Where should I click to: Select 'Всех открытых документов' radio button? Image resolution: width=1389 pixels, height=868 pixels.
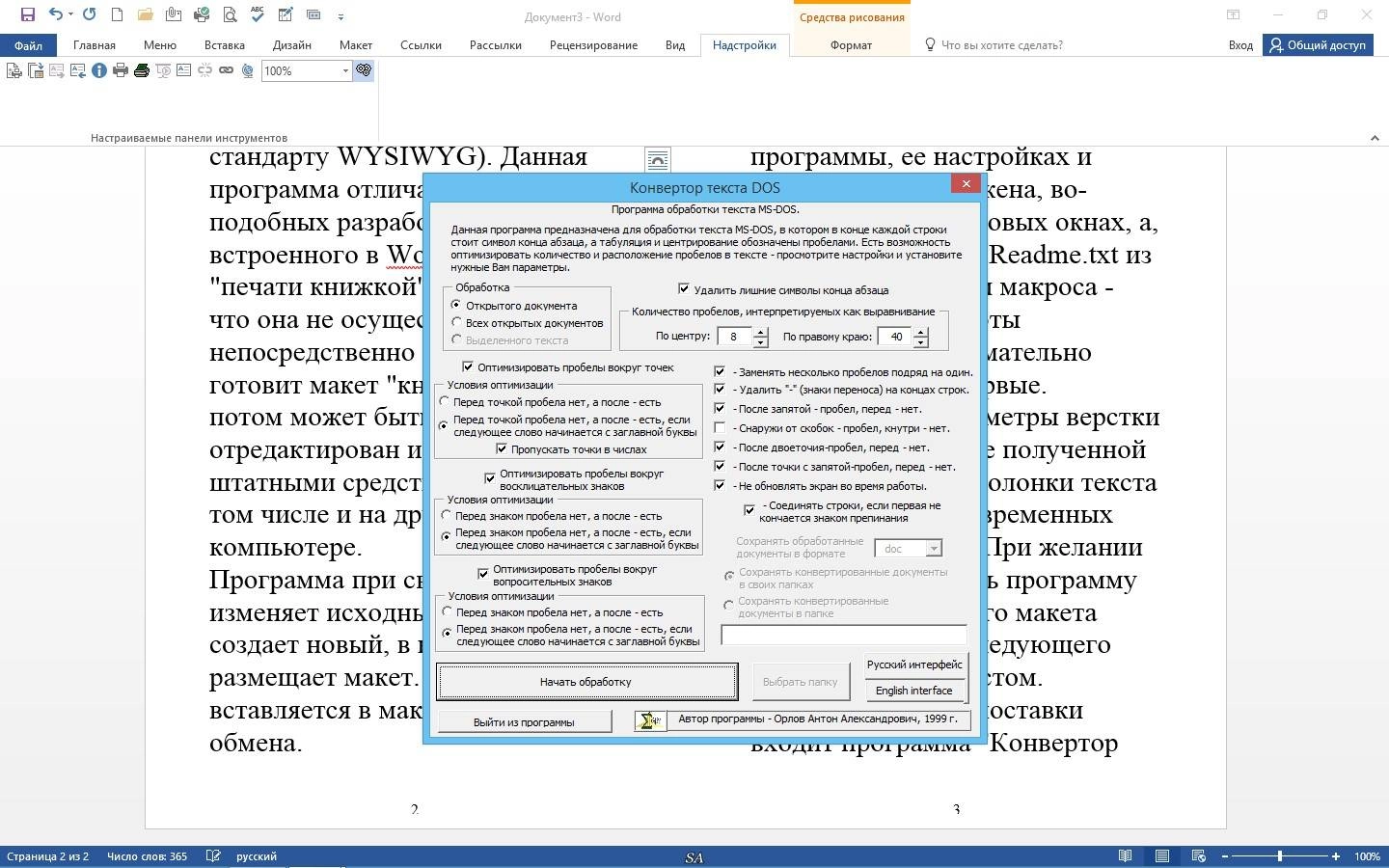pyautogui.click(x=456, y=322)
